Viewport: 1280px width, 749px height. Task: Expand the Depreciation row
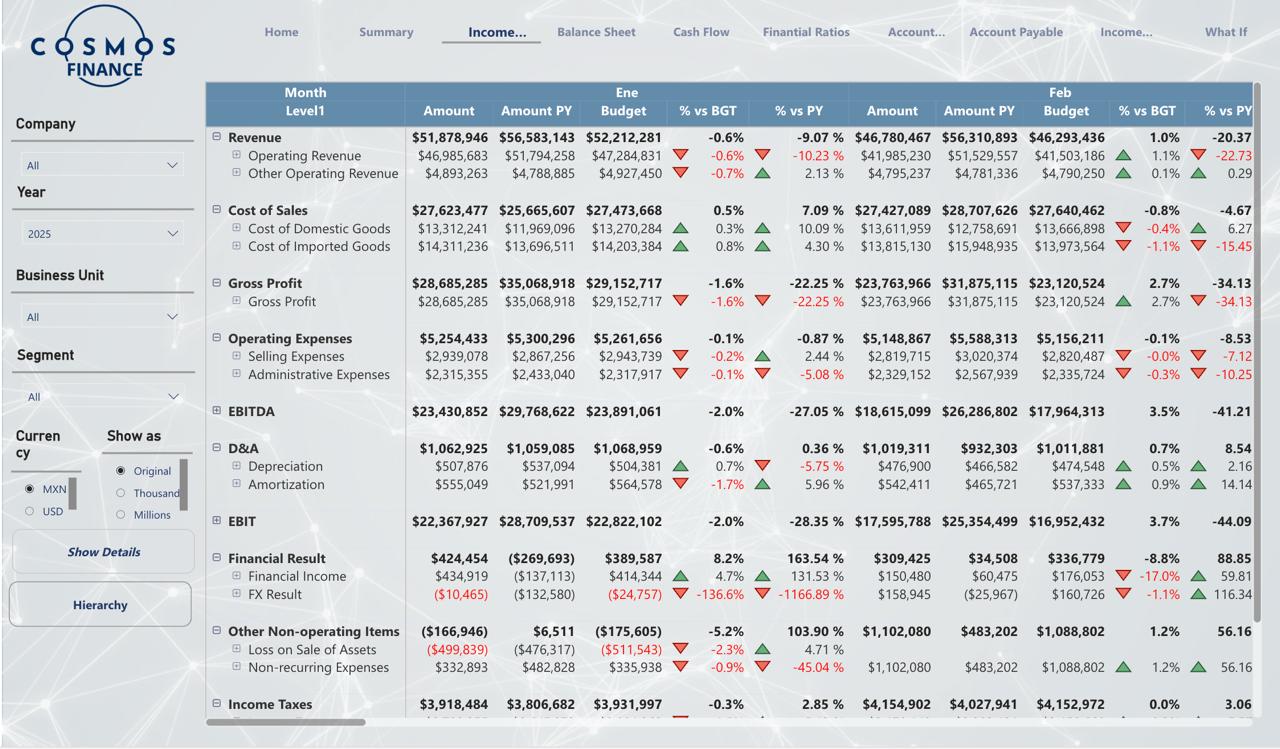click(237, 466)
